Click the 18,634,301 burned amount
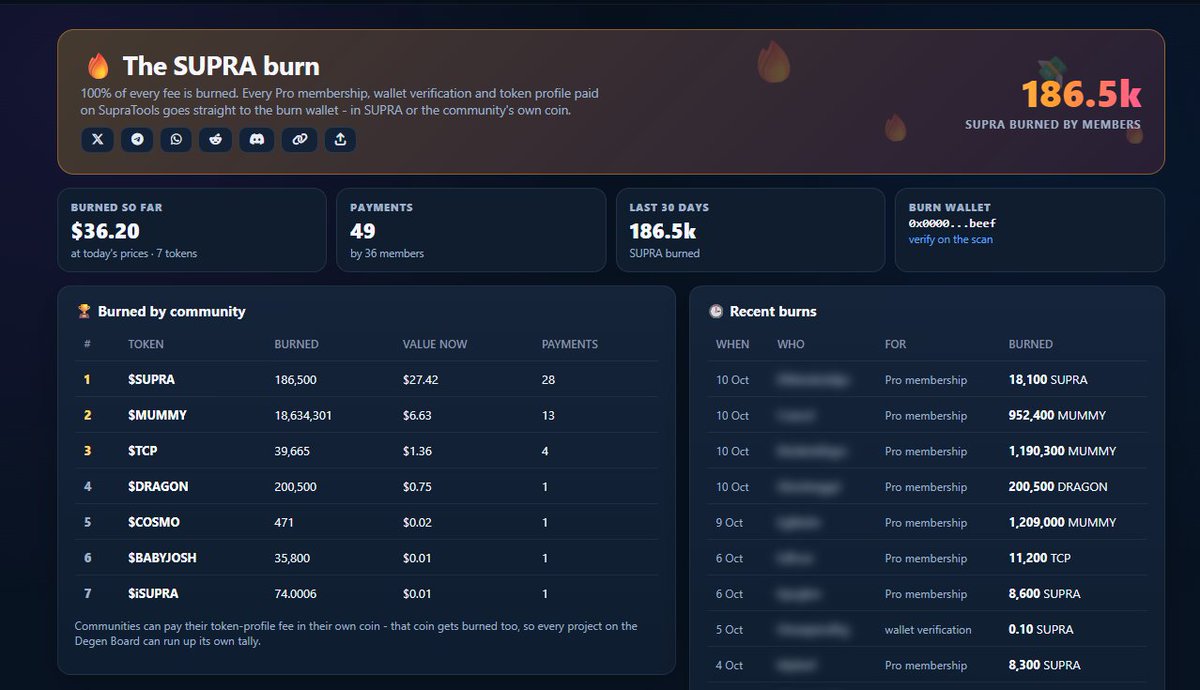 [303, 415]
